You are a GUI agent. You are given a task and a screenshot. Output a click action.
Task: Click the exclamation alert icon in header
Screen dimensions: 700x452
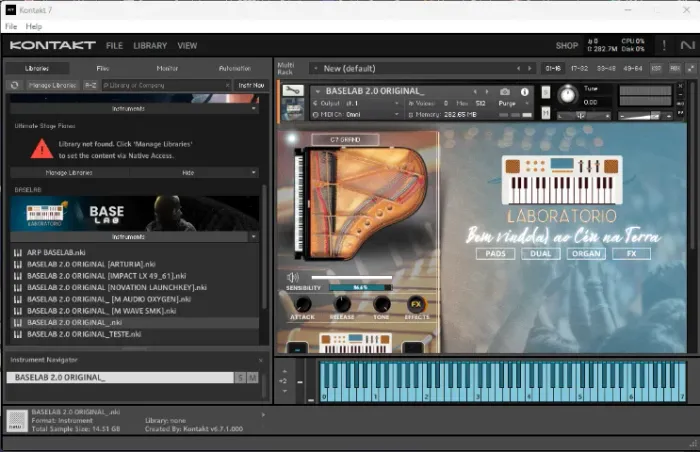point(664,45)
